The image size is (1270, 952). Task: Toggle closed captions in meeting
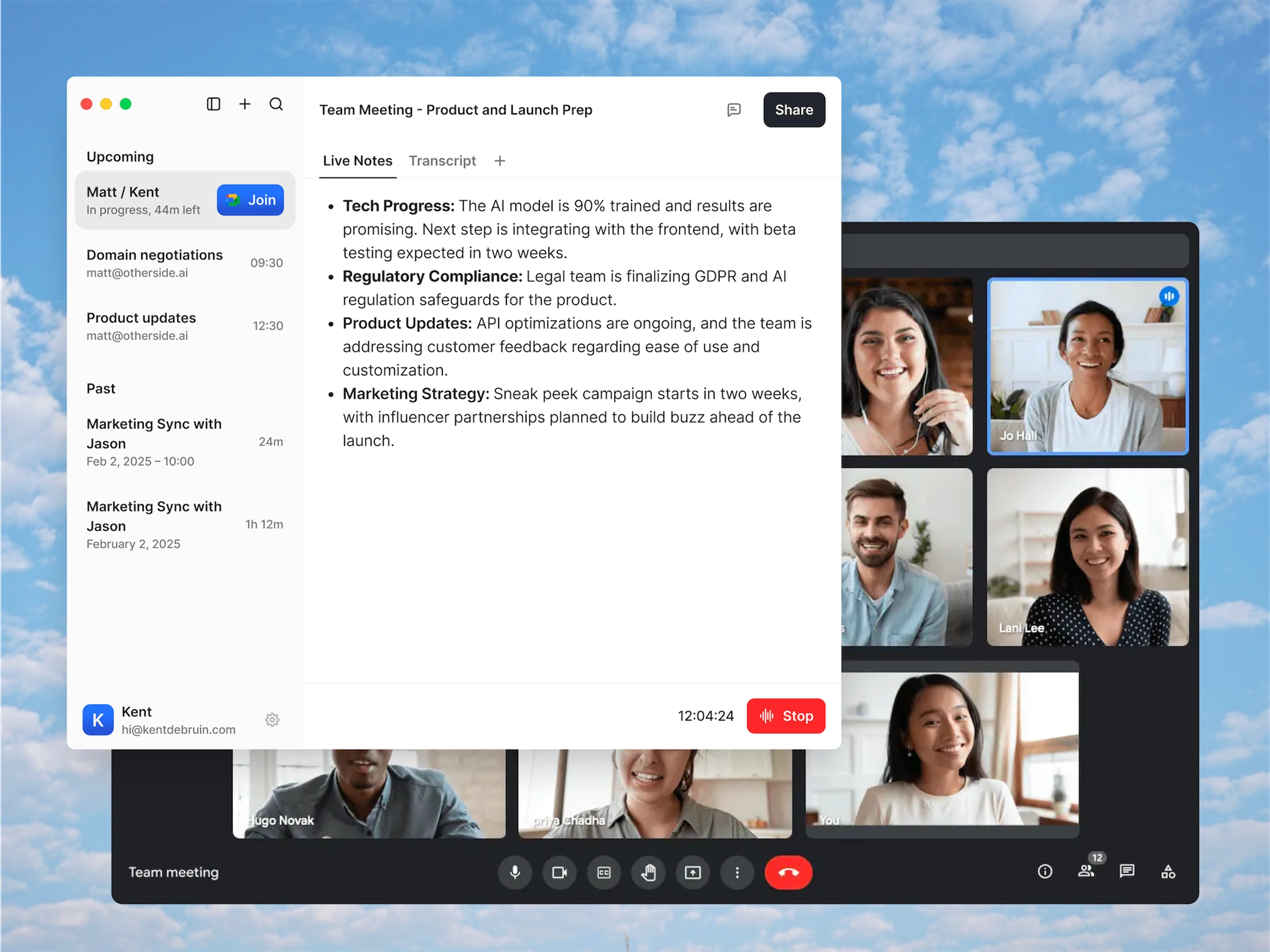tap(603, 872)
